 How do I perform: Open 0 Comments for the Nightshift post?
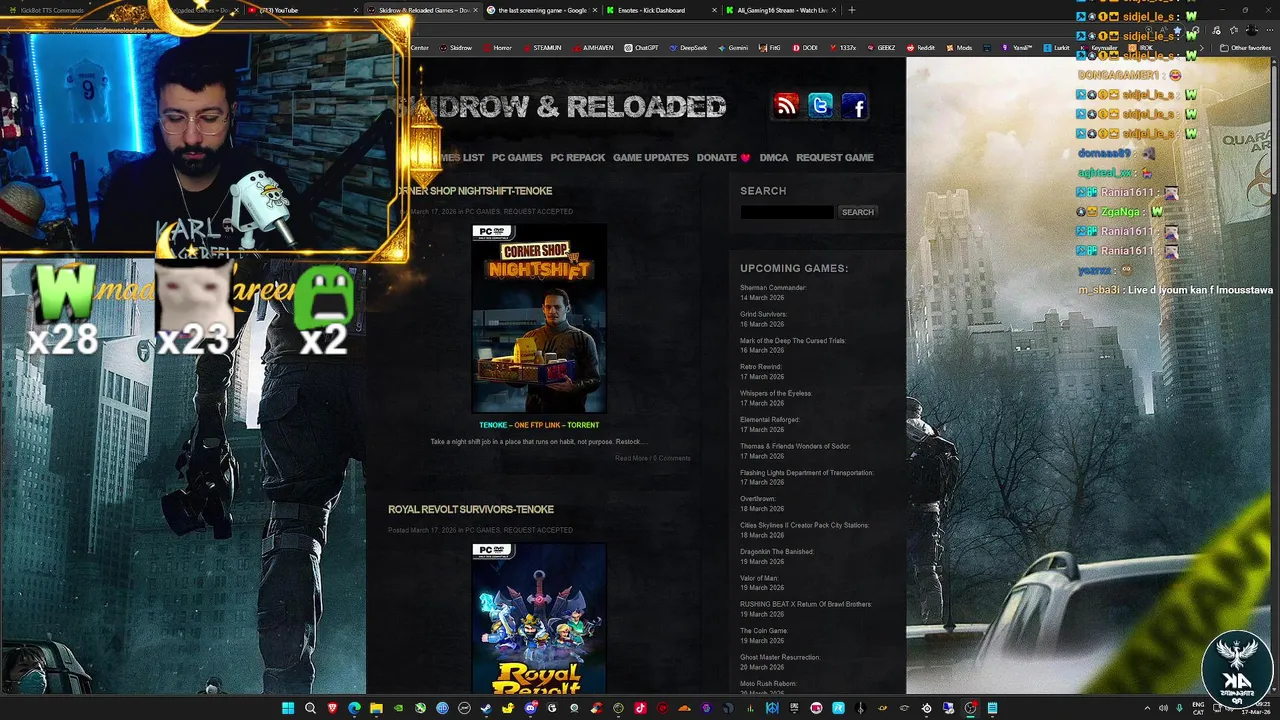click(672, 458)
